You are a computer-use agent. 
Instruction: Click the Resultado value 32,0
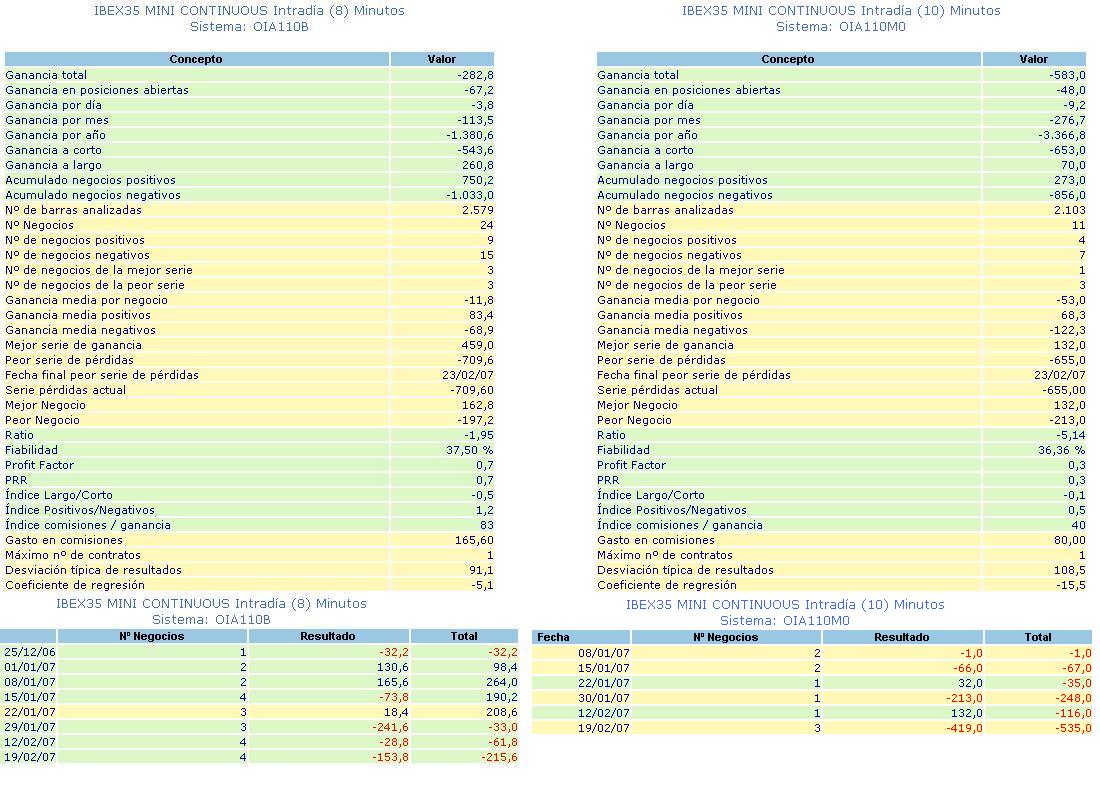point(970,684)
